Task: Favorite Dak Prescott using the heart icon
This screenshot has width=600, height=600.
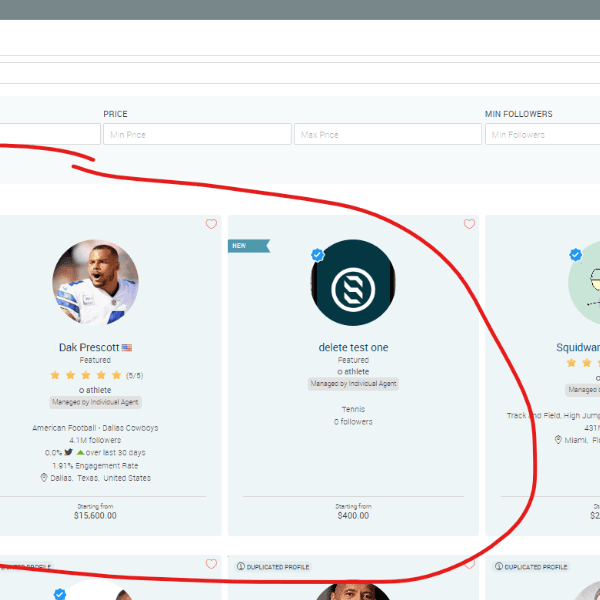Action: click(x=211, y=225)
